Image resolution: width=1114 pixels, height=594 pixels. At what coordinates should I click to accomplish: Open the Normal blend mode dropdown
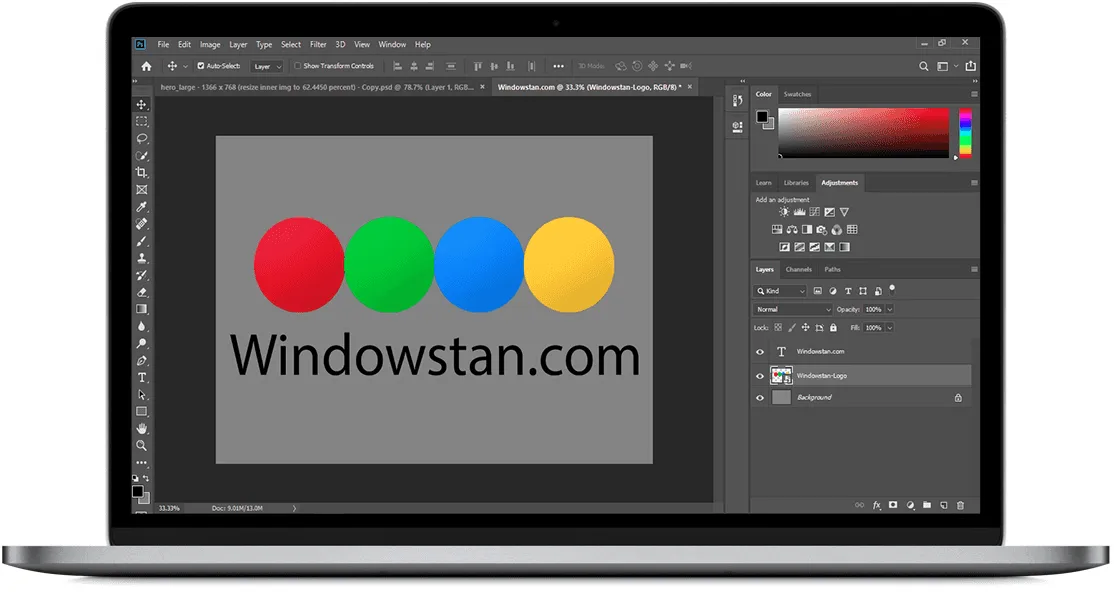click(x=790, y=309)
